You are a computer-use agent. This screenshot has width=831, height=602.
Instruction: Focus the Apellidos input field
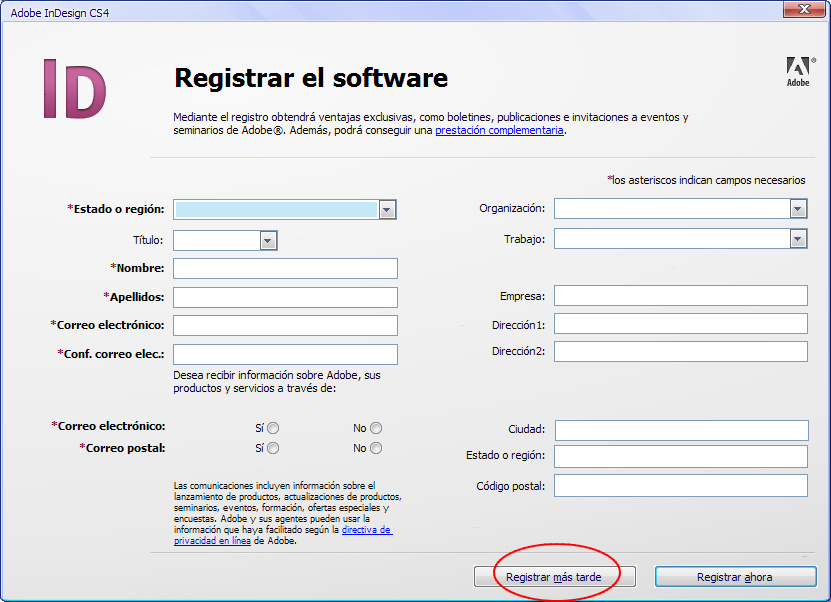tap(285, 297)
